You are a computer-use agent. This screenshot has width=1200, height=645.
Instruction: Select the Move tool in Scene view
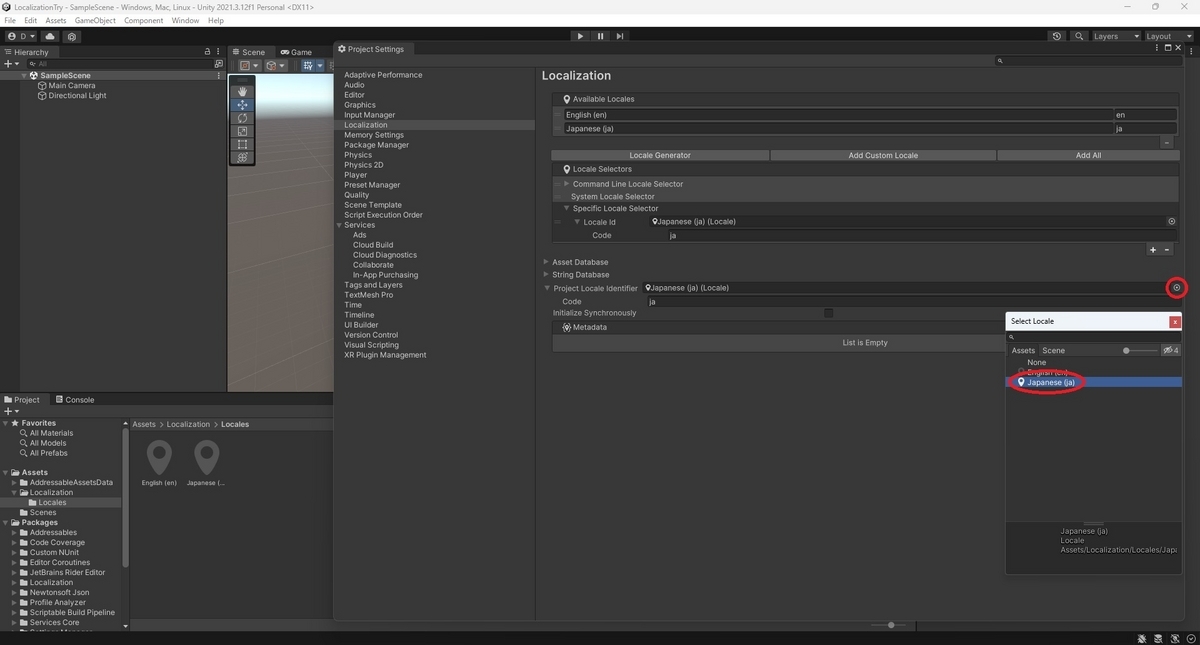242,105
